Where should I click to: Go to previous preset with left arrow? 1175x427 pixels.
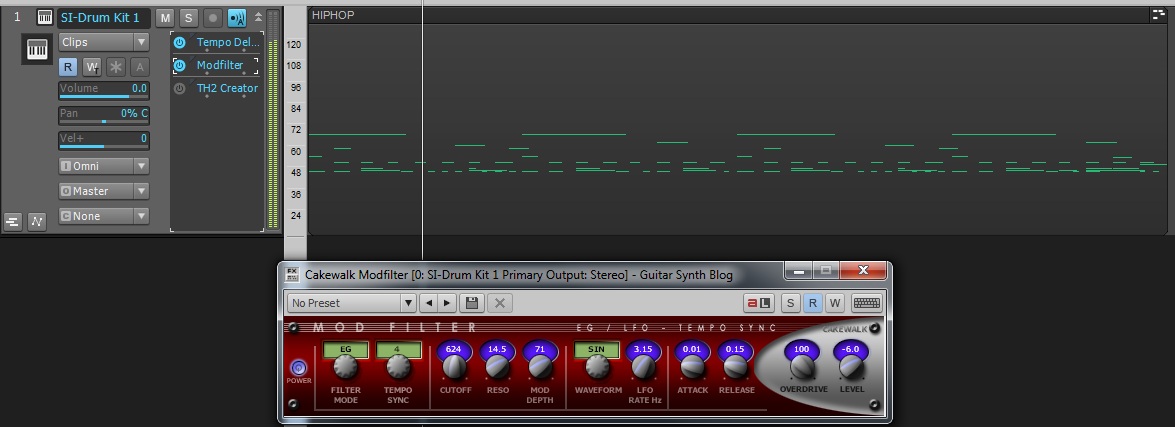pyautogui.click(x=428, y=303)
